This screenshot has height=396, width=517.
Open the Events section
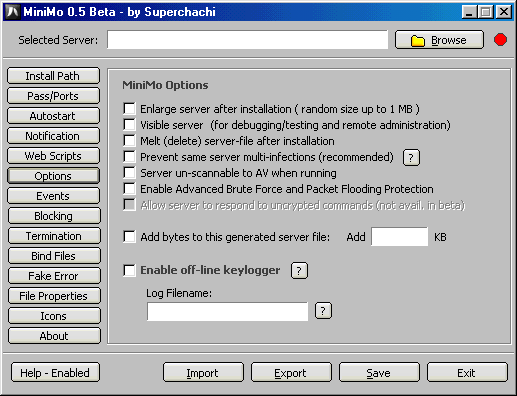pyautogui.click(x=53, y=196)
